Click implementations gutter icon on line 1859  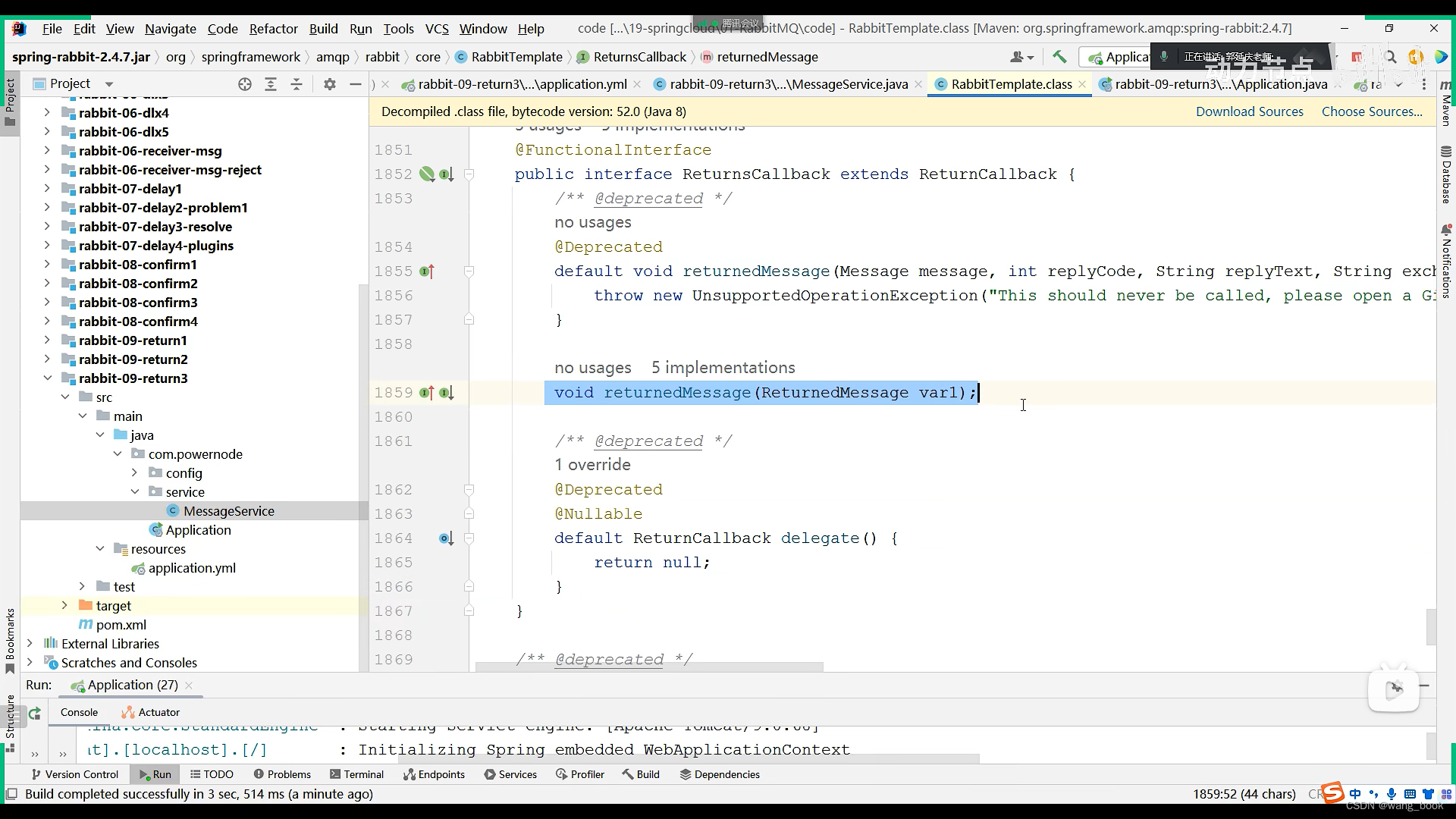pos(446,393)
